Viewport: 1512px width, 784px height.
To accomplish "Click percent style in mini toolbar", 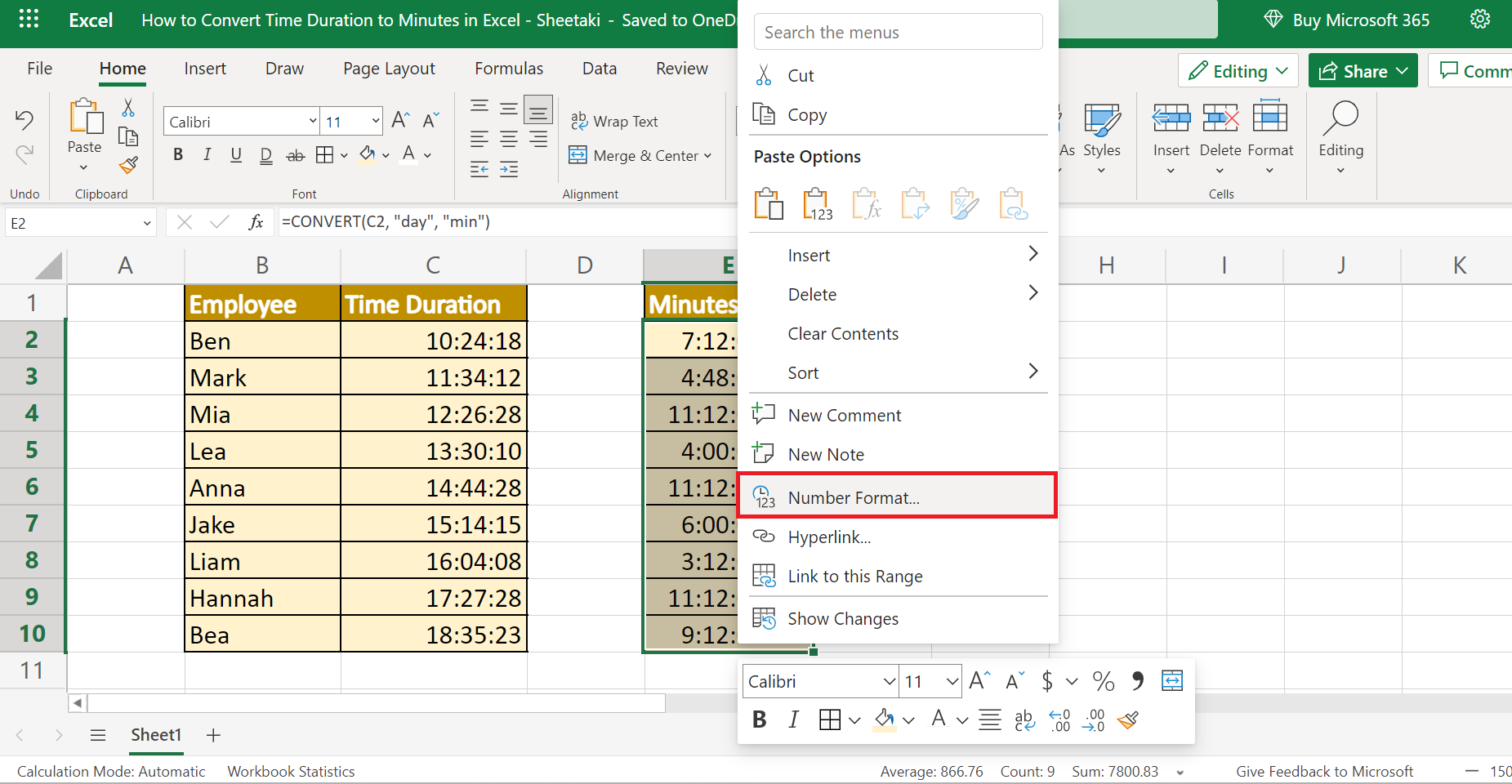I will [1103, 681].
